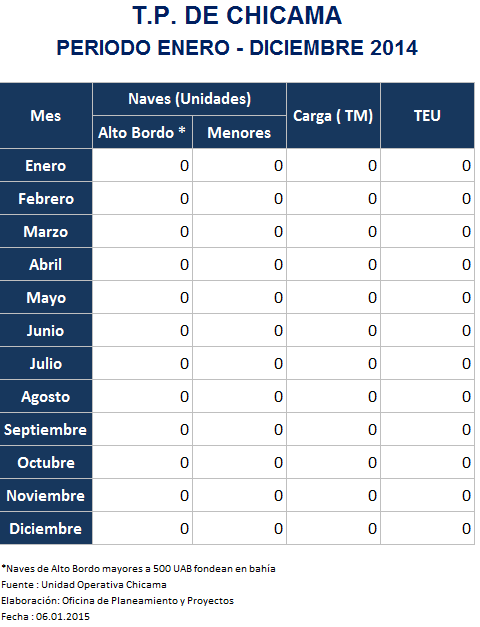Viewport: 480px width, 627px height.
Task: Click the Septiembre row label
Action: 46,429
